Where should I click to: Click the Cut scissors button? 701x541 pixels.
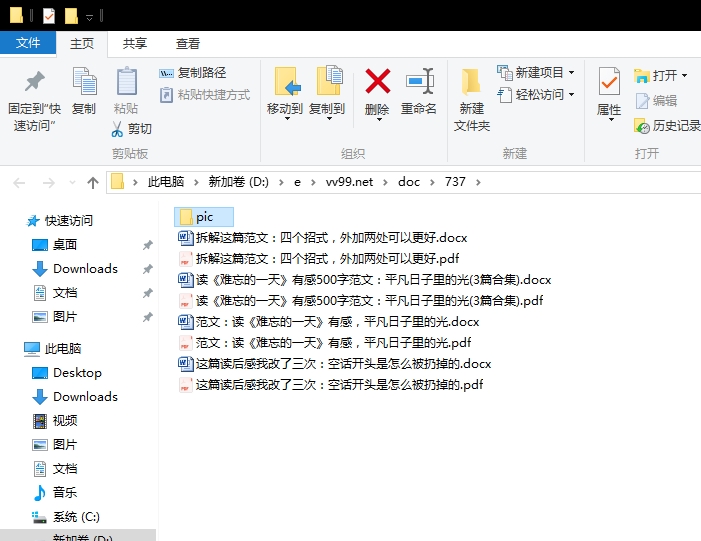[x=131, y=129]
